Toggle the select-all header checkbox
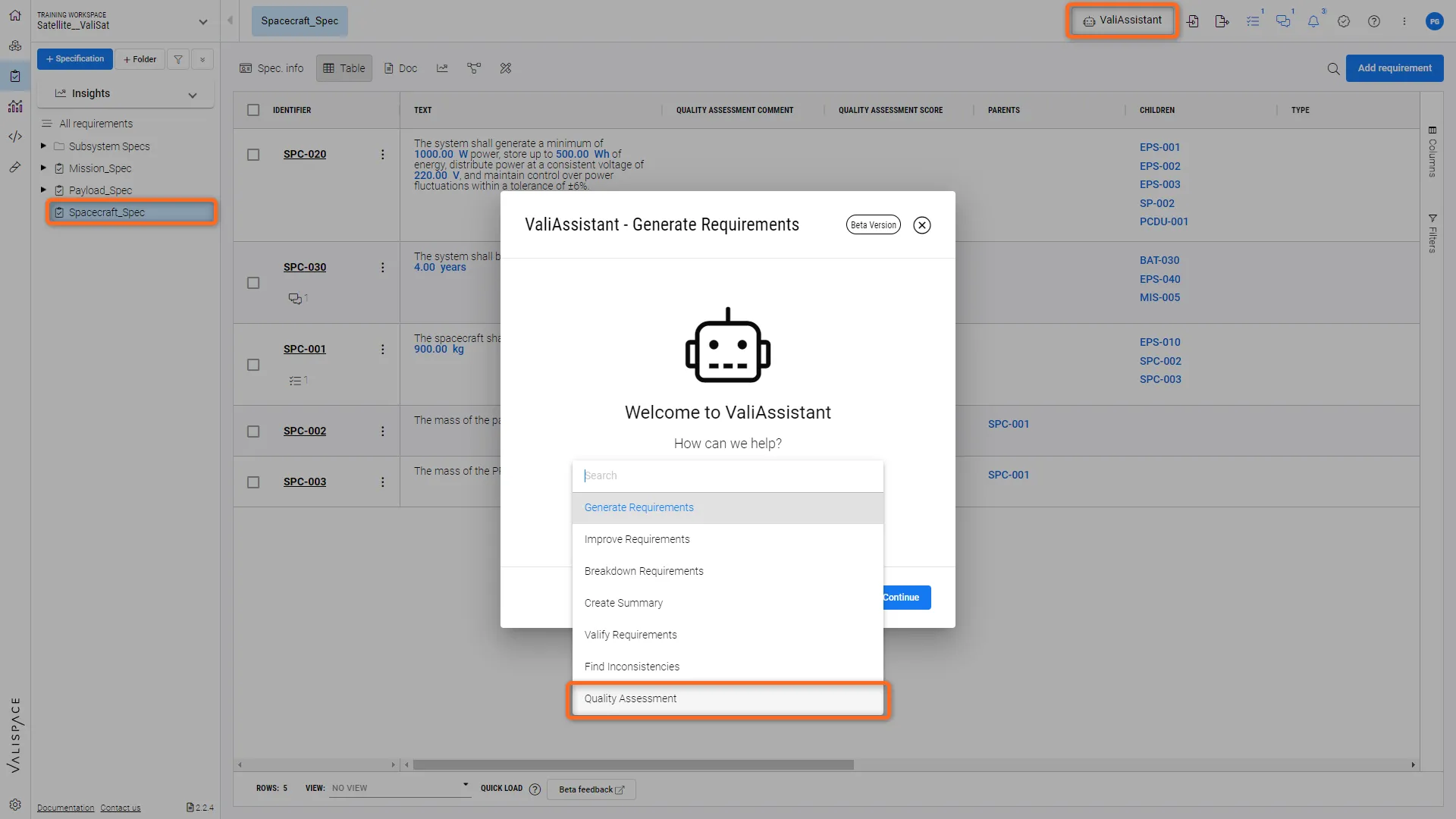Screen dimensions: 1456x819 point(253,110)
